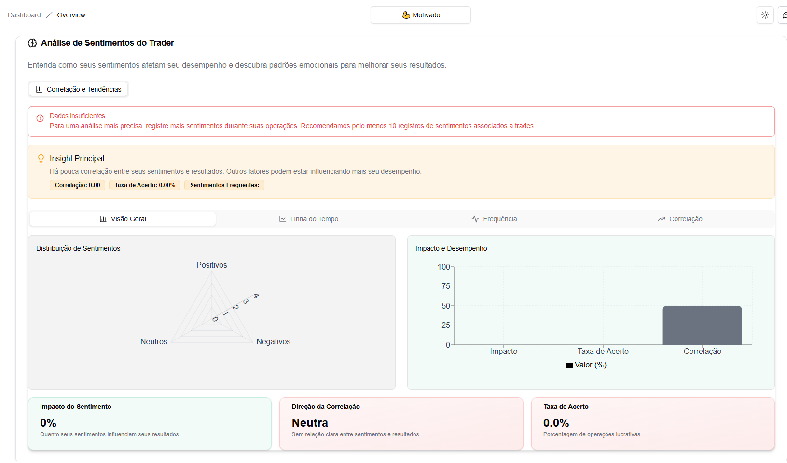Click the chart icon in Correlação e Tendências button
The height and width of the screenshot is (463, 787).
39,89
